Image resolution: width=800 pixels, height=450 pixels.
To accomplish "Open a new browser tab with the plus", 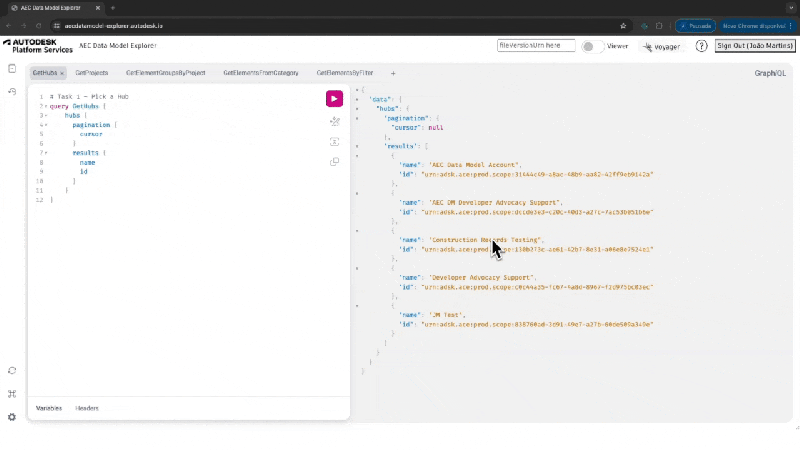I will click(113, 8).
